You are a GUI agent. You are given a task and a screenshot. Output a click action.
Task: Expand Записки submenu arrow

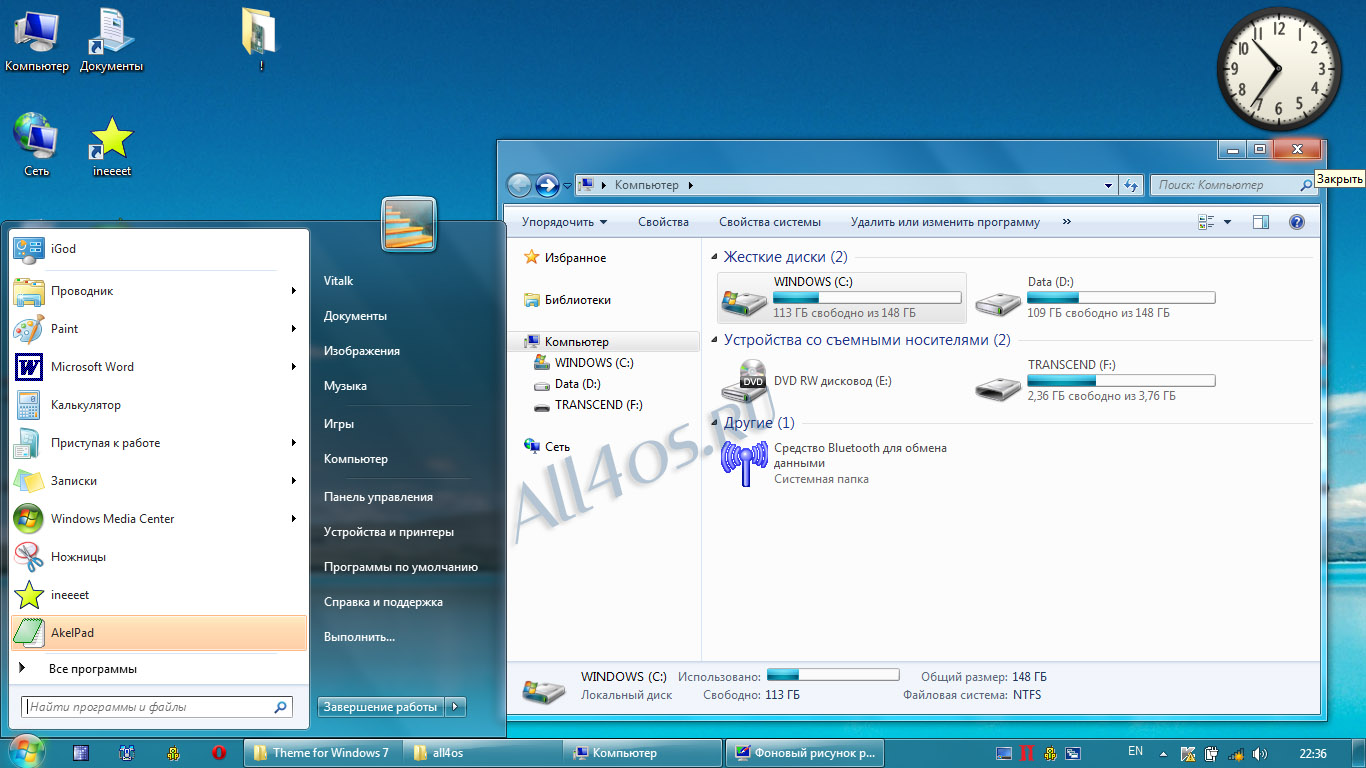point(294,481)
